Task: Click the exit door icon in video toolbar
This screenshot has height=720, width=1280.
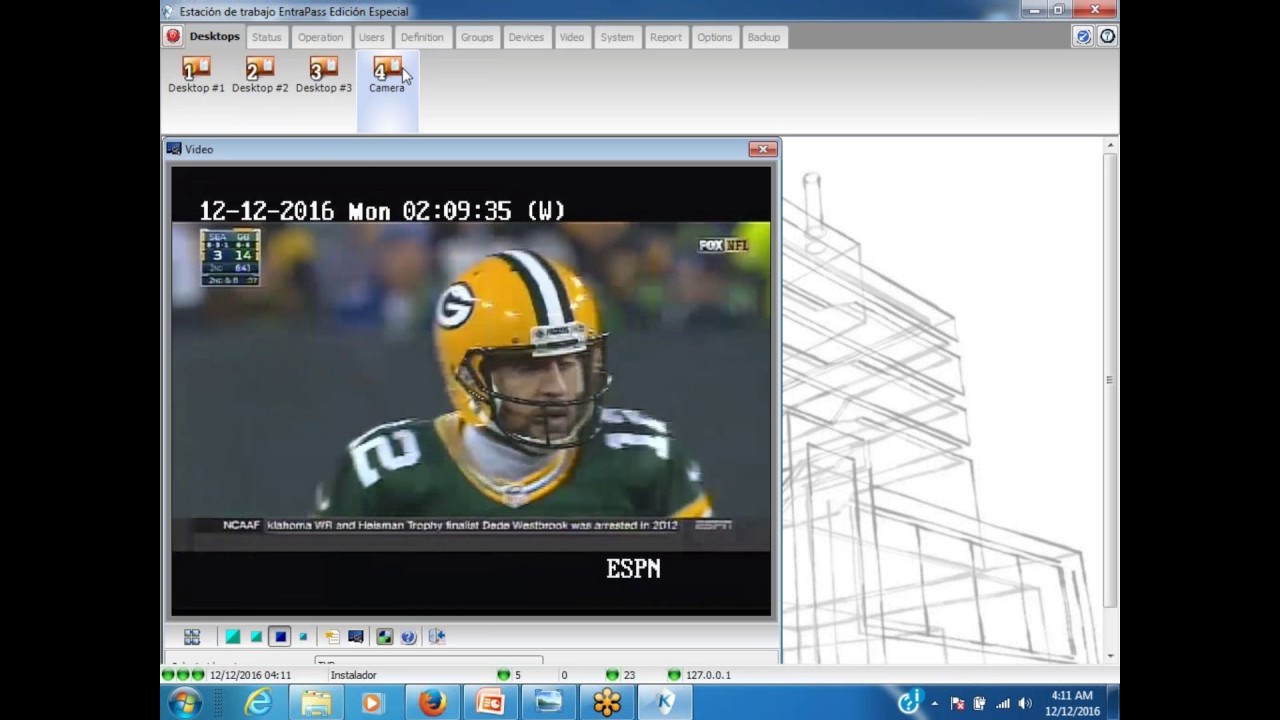Action: (x=436, y=636)
